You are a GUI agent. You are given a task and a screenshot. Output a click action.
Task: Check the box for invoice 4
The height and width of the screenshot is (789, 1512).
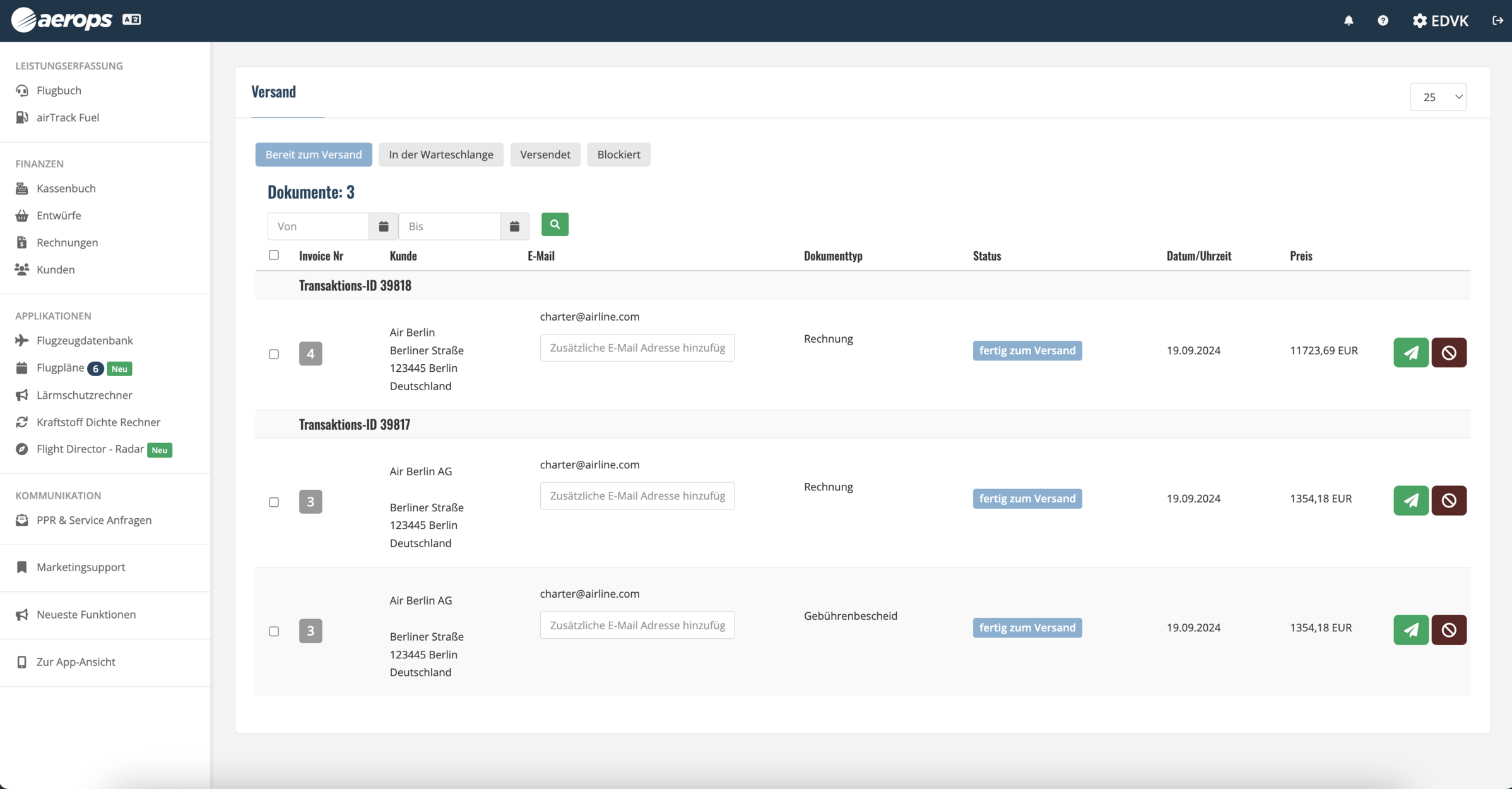[x=274, y=354]
